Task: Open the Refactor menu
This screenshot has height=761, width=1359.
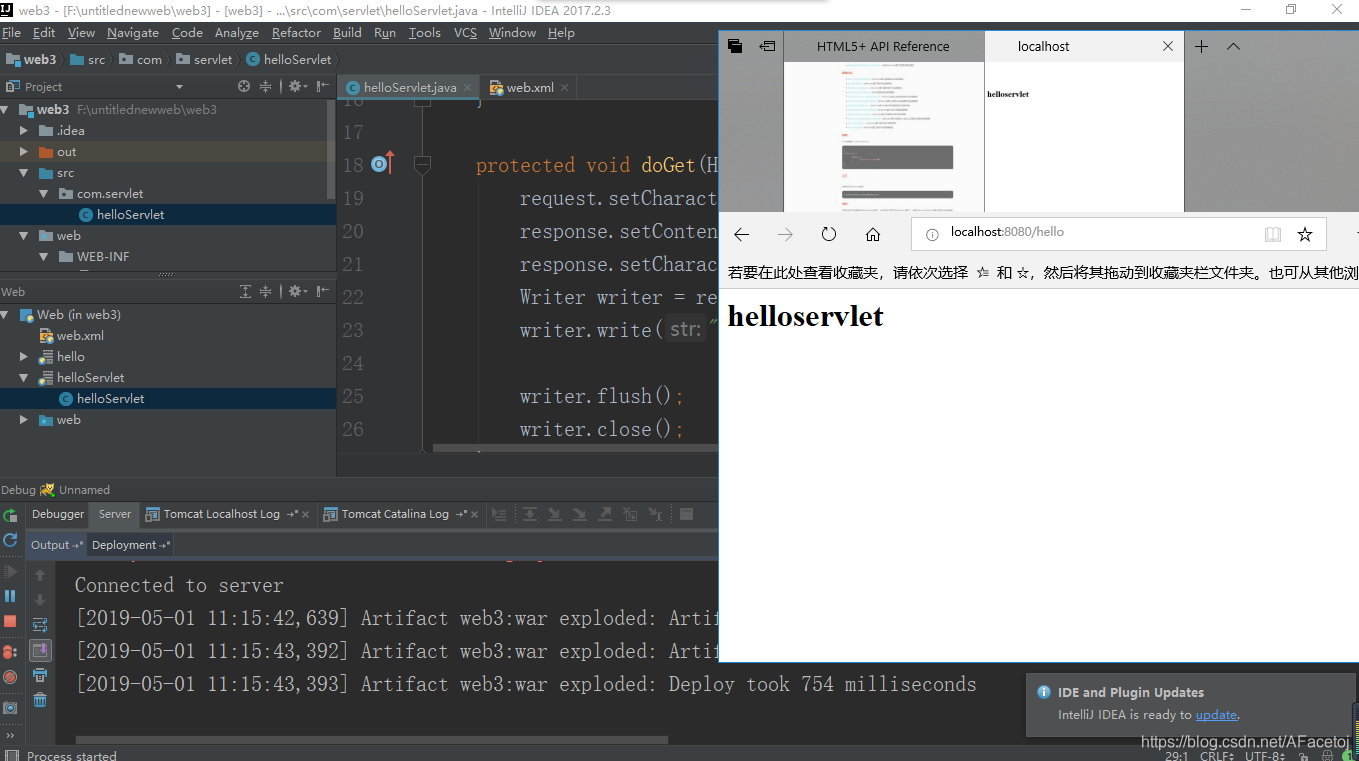Action: [296, 33]
